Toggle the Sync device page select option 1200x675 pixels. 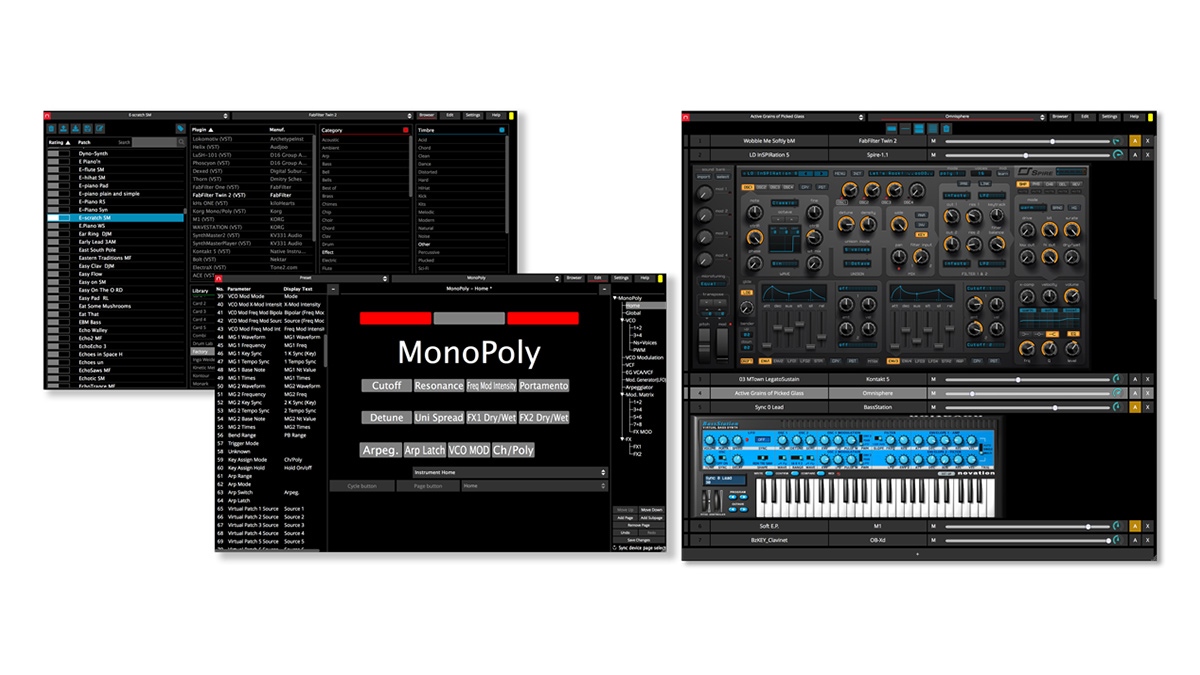[x=614, y=548]
